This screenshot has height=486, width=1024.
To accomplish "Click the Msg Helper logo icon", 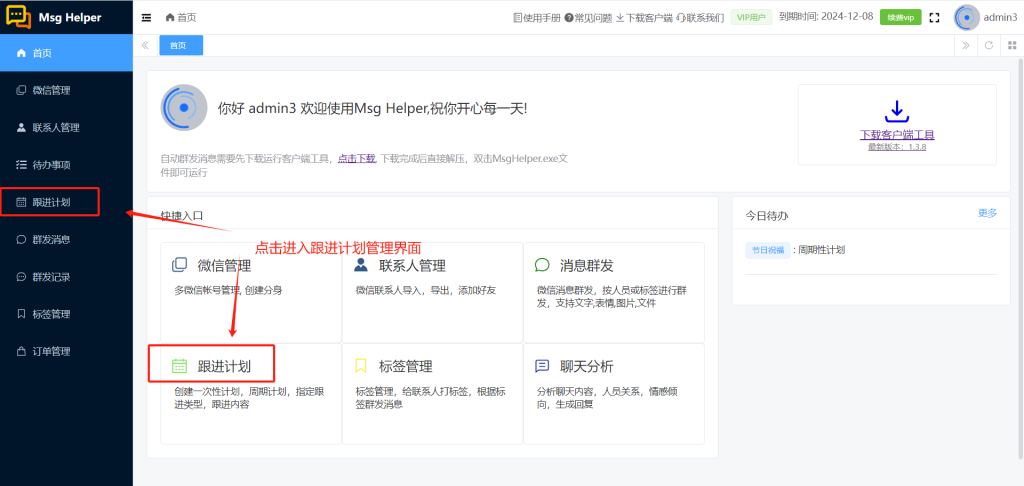I will tap(20, 17).
